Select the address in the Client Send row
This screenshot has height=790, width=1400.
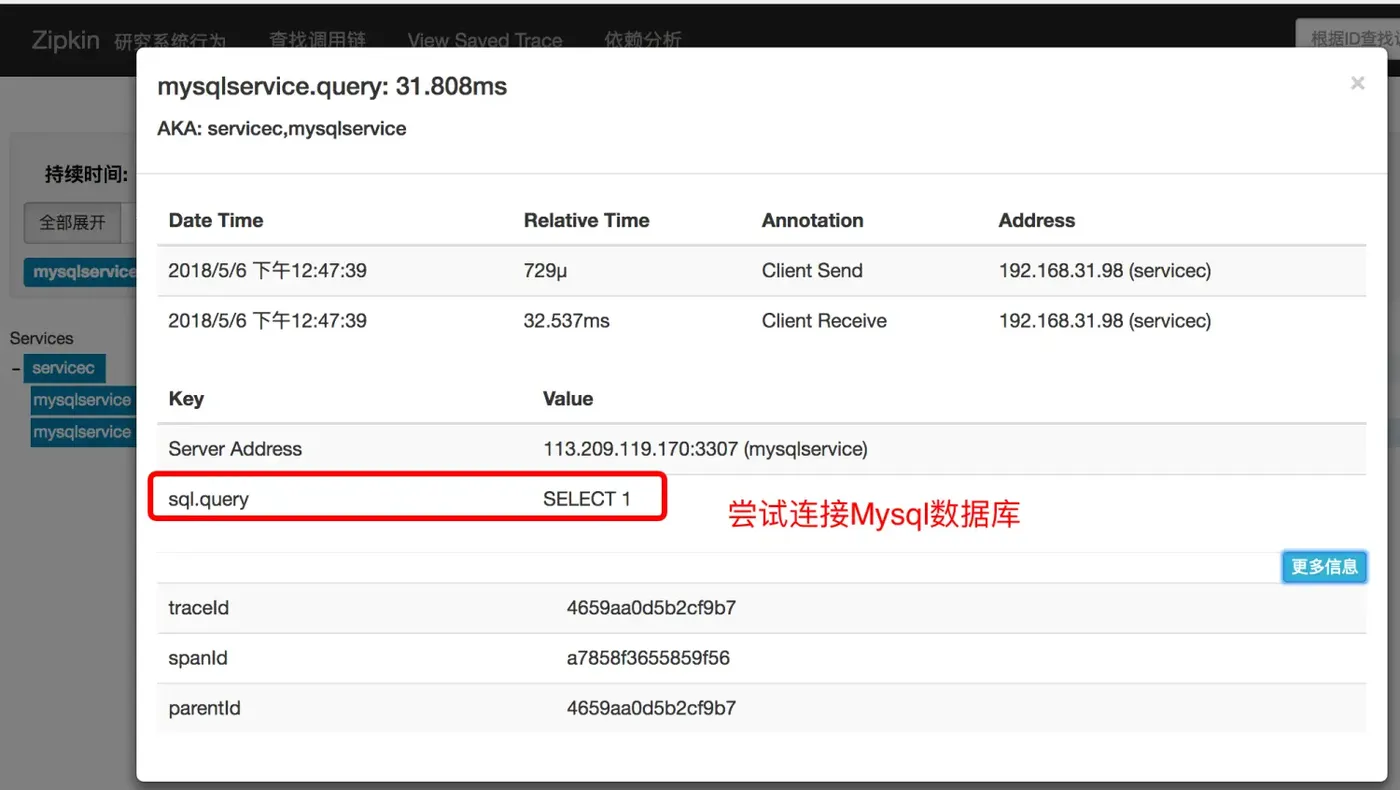(x=1105, y=271)
